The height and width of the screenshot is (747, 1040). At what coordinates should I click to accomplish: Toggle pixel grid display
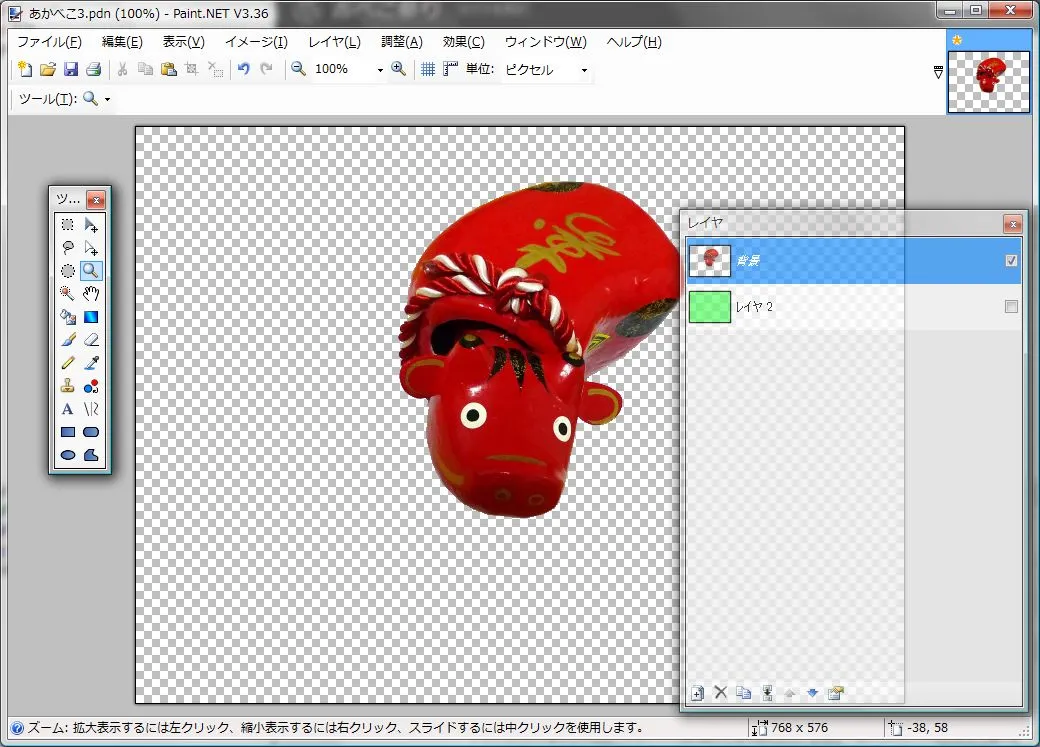427,69
